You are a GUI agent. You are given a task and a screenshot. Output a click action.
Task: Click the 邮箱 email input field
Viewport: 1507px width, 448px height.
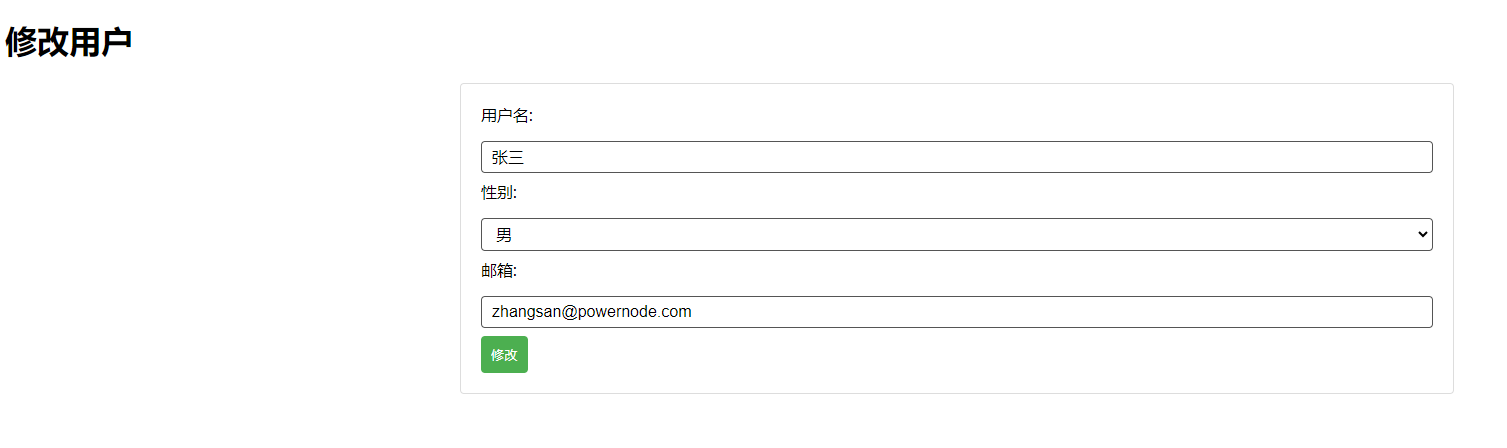[x=956, y=312]
